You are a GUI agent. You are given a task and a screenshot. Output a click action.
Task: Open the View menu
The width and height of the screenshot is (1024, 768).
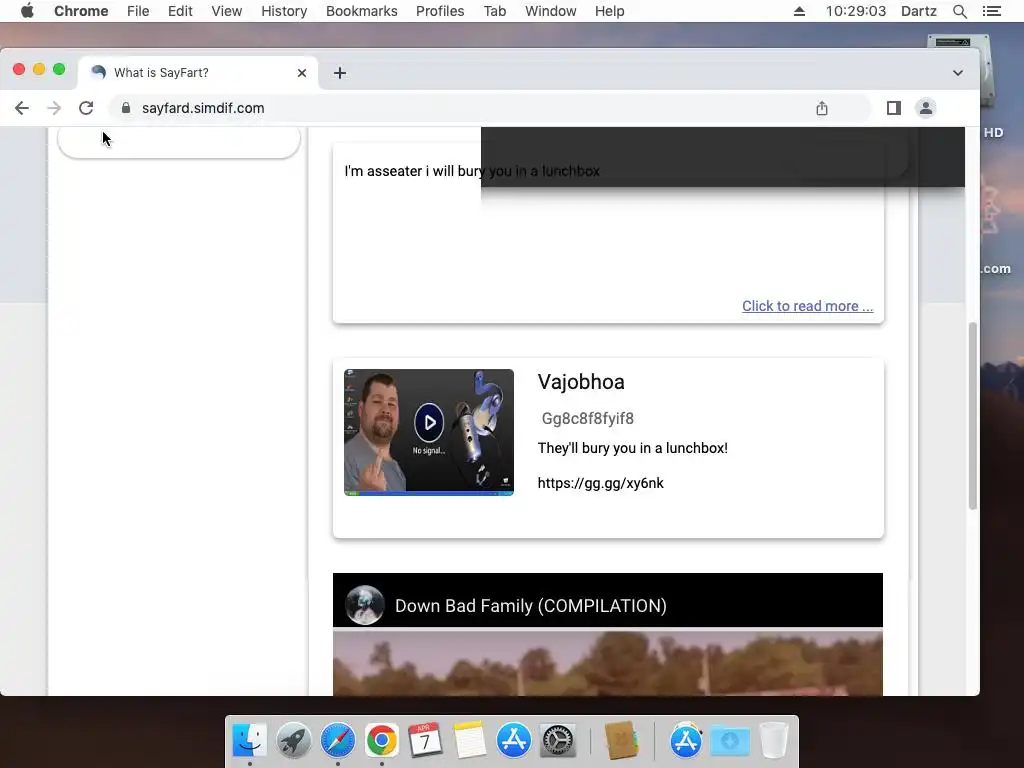point(227,11)
